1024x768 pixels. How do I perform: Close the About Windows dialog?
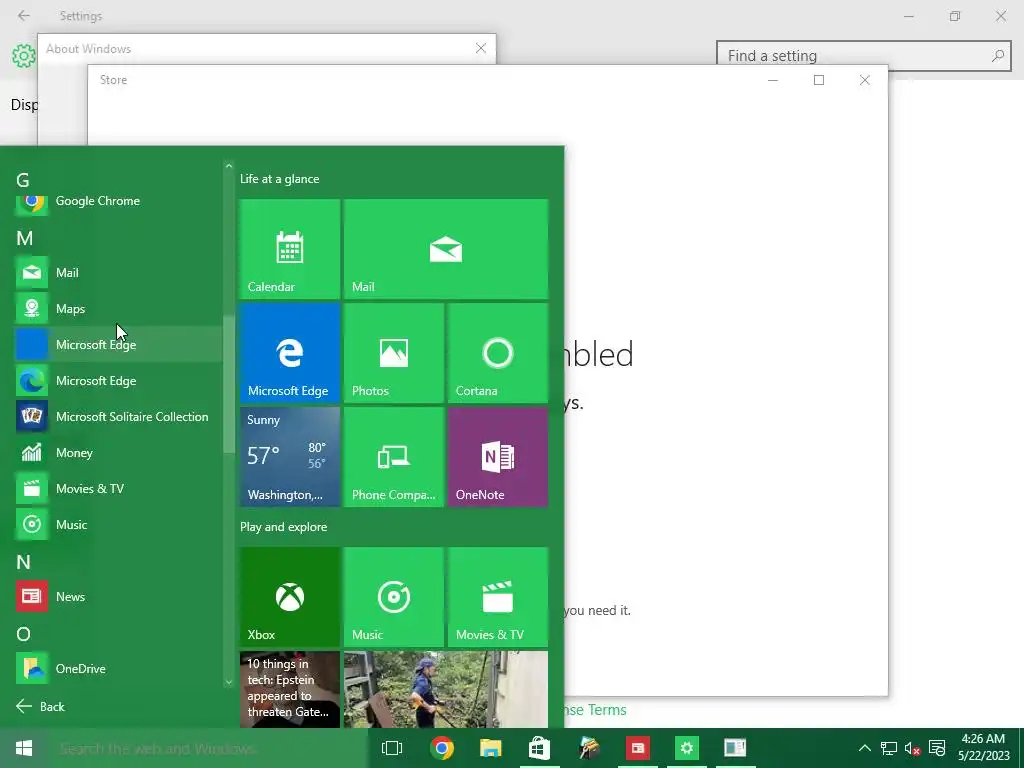481,48
